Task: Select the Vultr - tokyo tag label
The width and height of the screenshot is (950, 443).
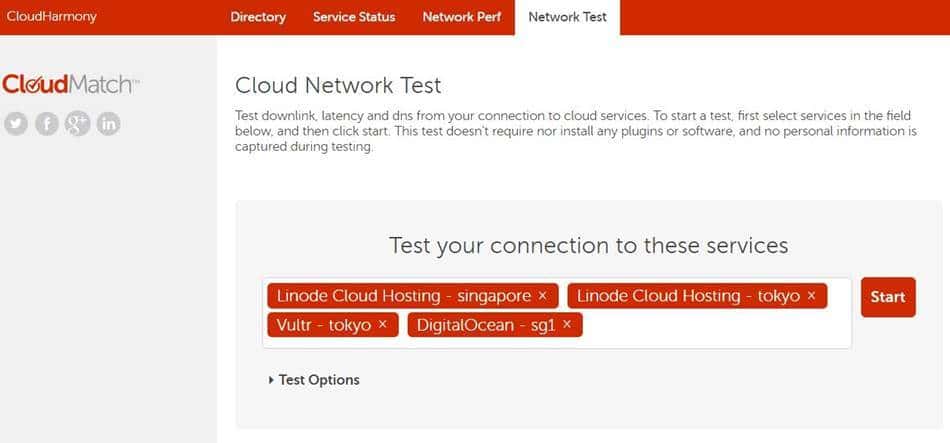Action: (323, 325)
